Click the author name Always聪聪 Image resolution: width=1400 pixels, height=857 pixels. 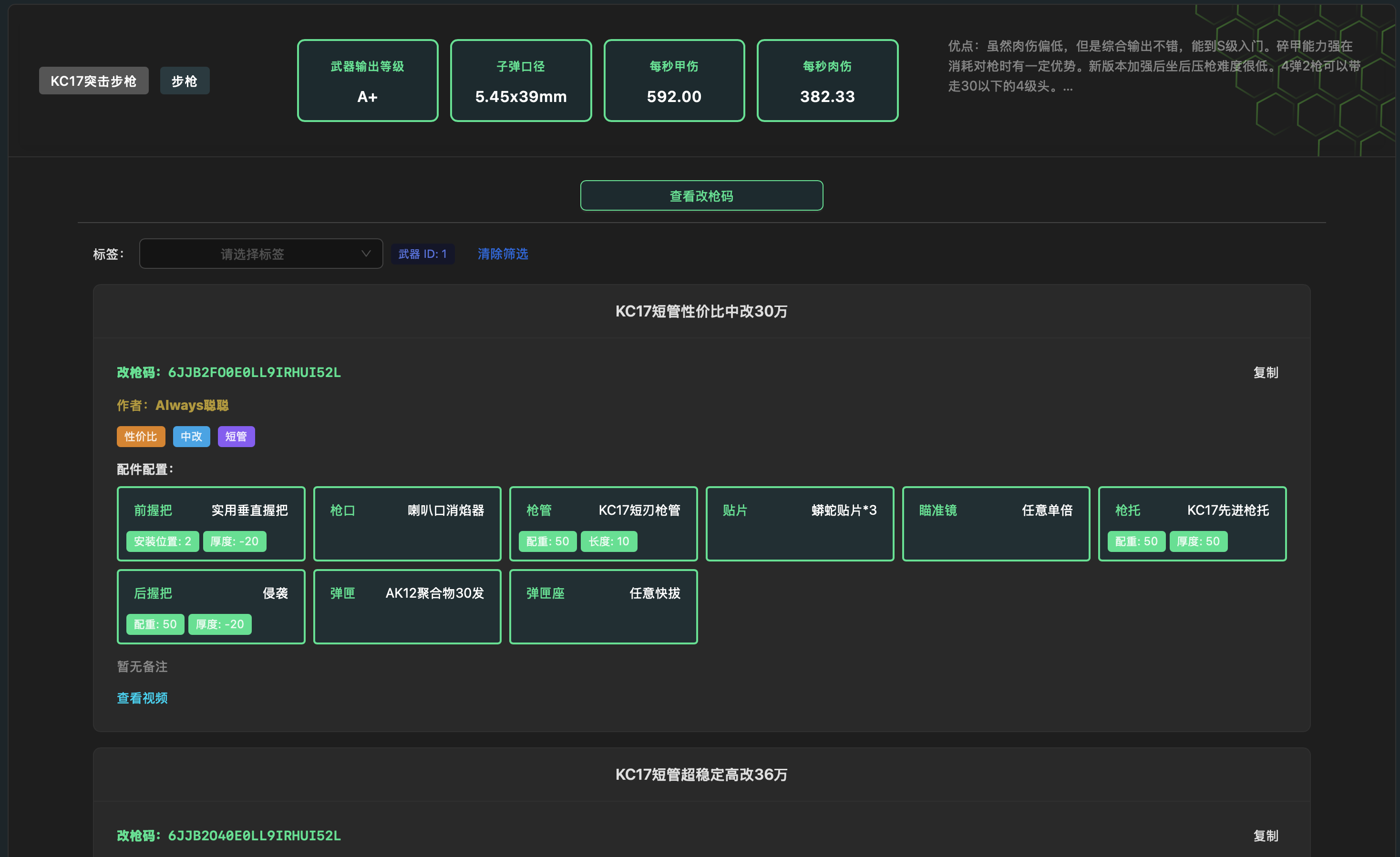pyautogui.click(x=192, y=405)
